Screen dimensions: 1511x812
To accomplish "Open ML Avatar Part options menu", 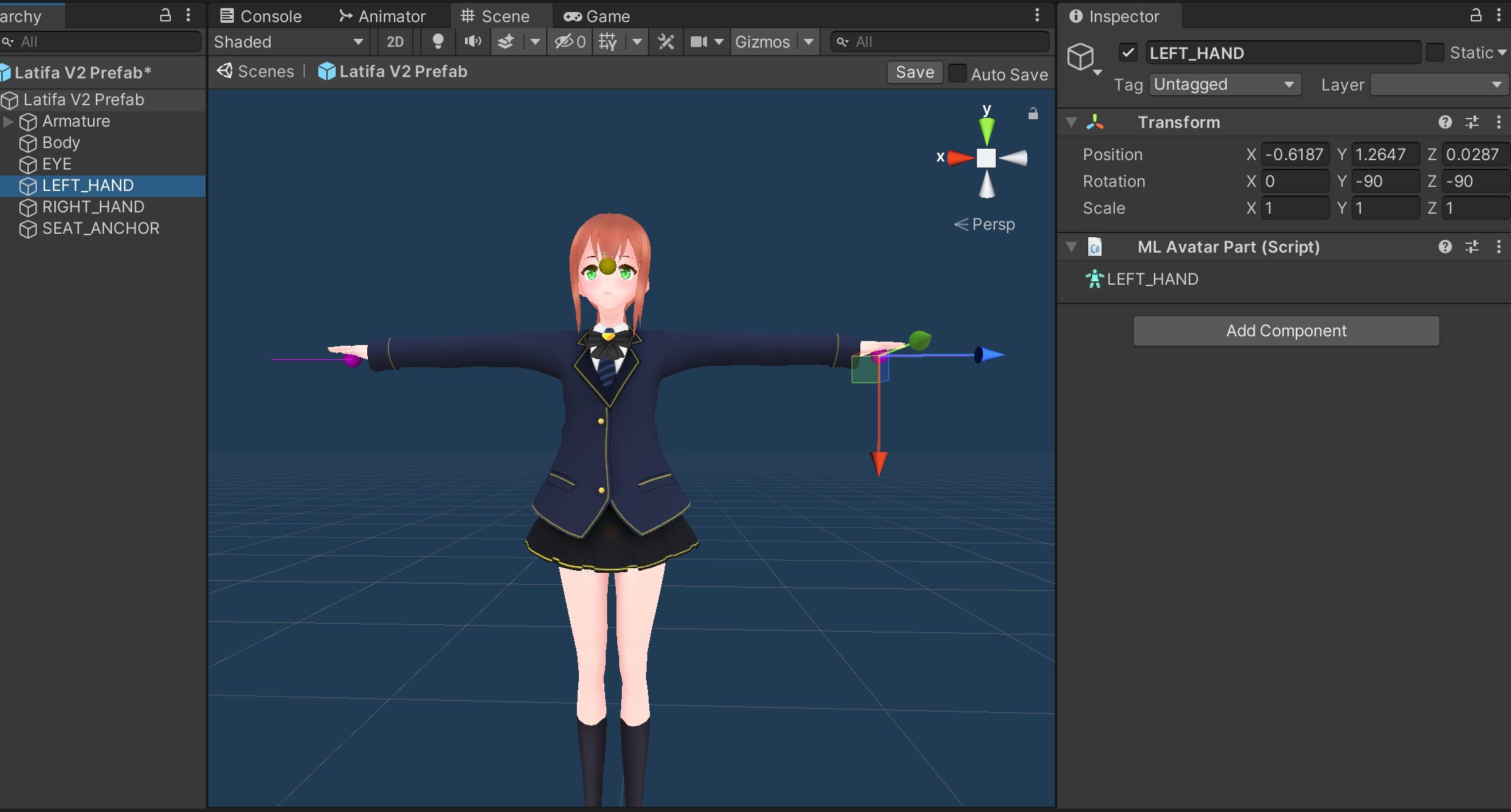I will click(x=1499, y=247).
